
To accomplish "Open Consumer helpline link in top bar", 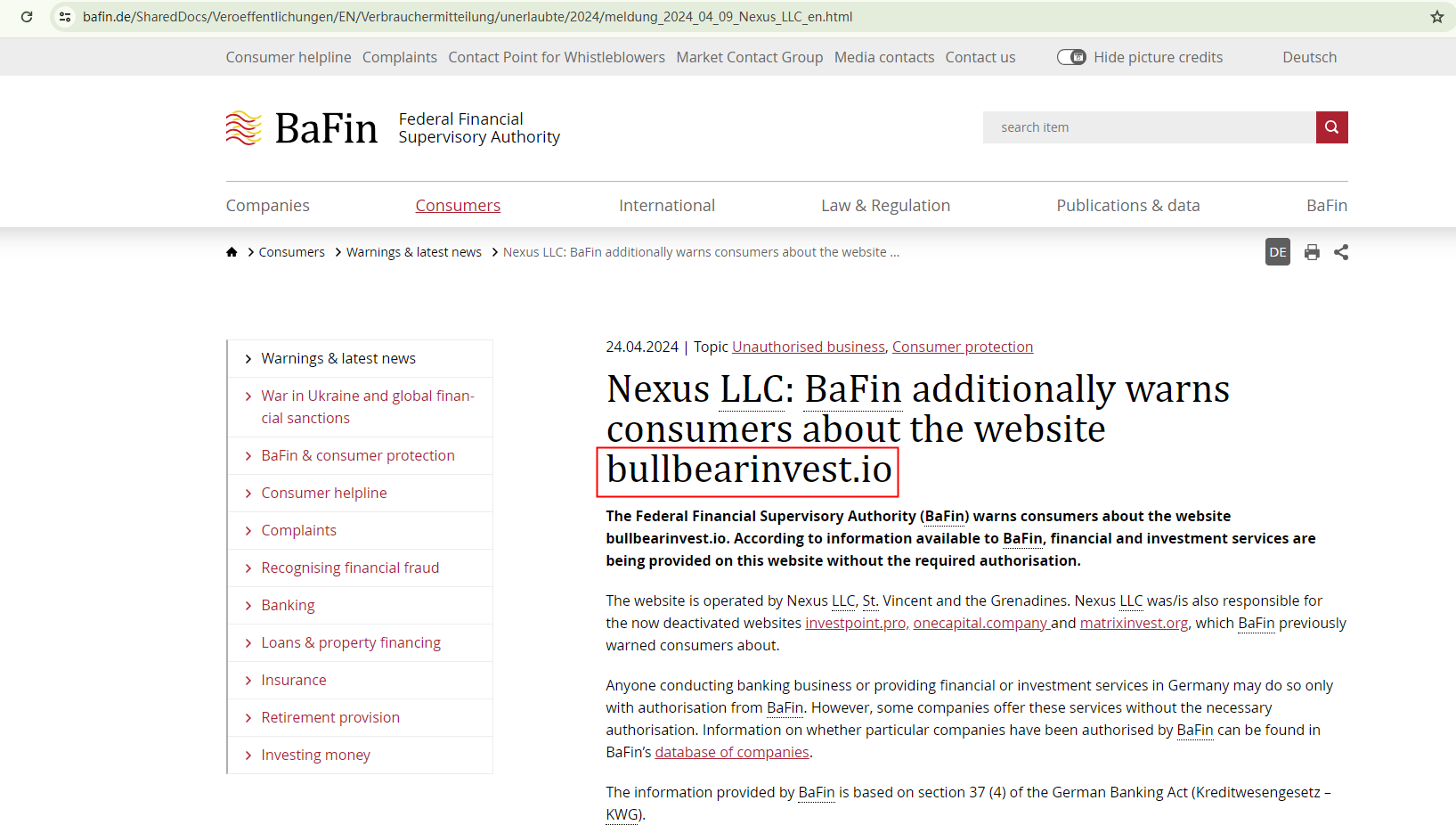I will pyautogui.click(x=289, y=57).
